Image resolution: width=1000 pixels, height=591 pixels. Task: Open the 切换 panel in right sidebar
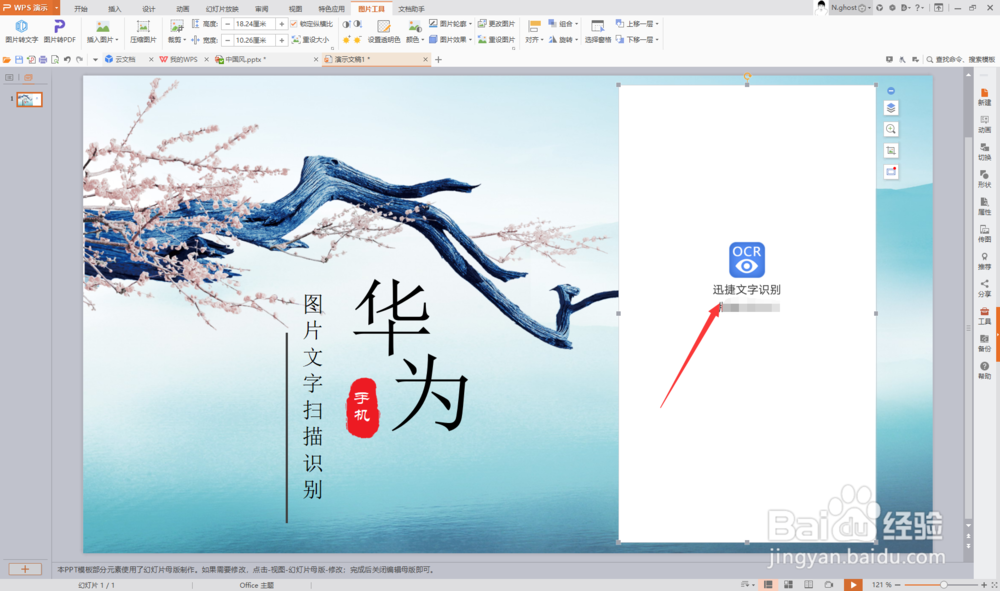pyautogui.click(x=985, y=152)
